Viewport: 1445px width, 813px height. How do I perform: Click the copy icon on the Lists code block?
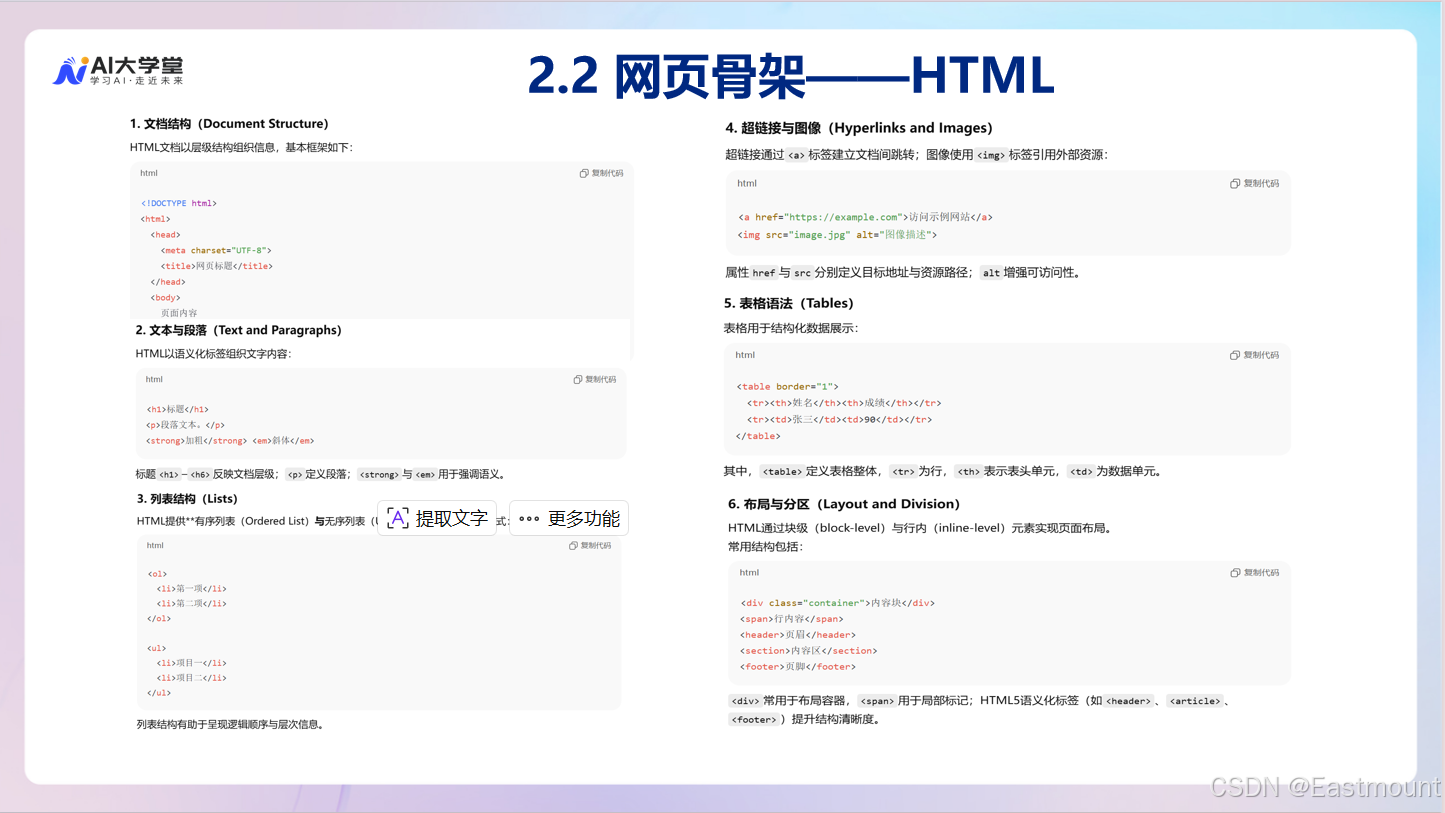[x=575, y=545]
